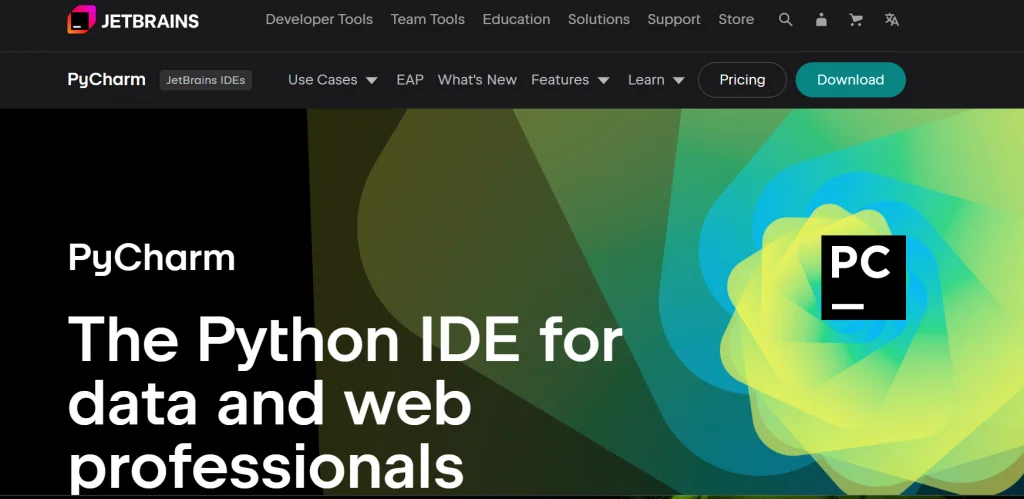Expand the Use Cases dropdown

pyautogui.click(x=332, y=80)
